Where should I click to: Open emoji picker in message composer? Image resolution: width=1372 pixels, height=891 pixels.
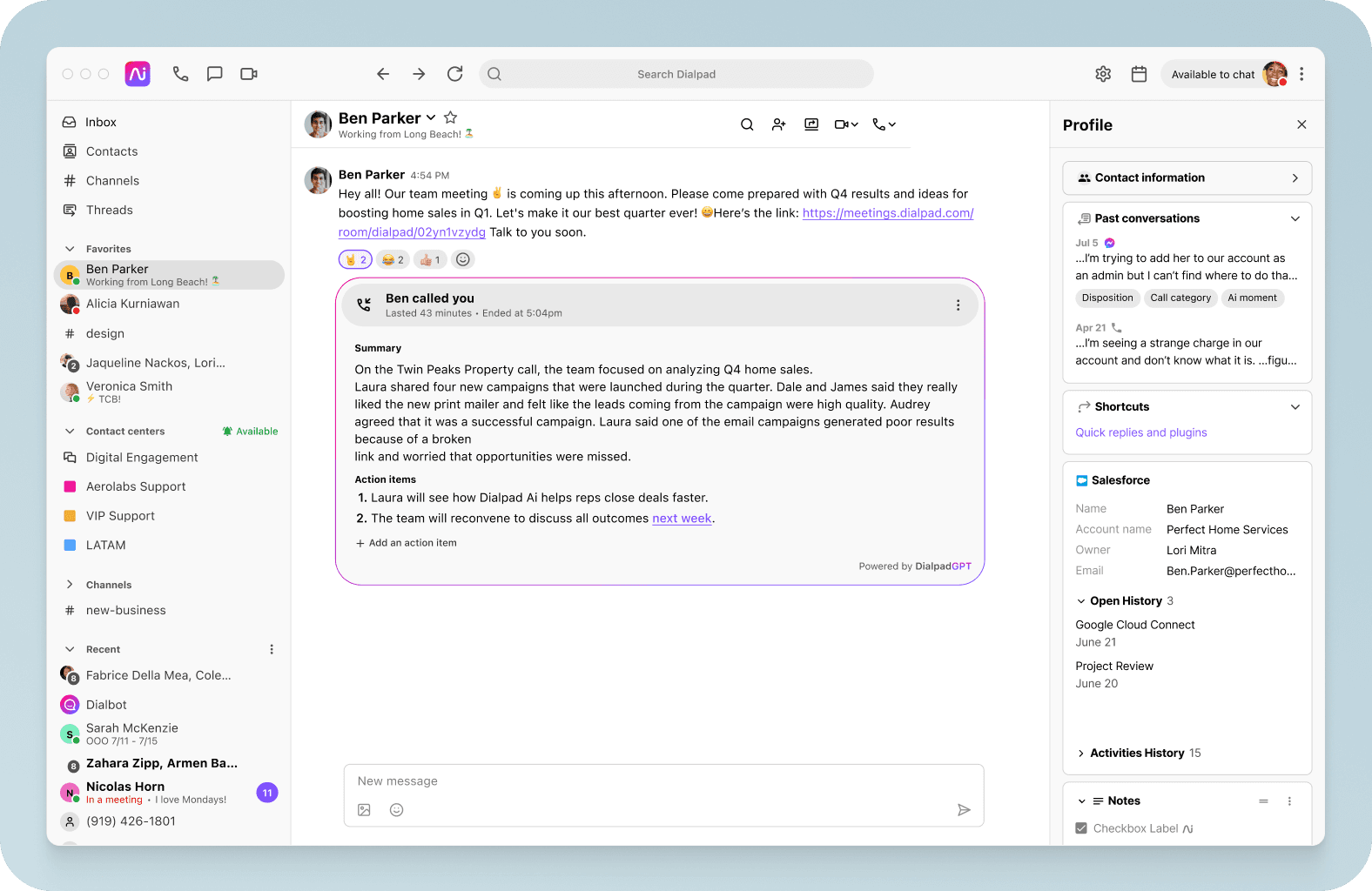click(396, 810)
